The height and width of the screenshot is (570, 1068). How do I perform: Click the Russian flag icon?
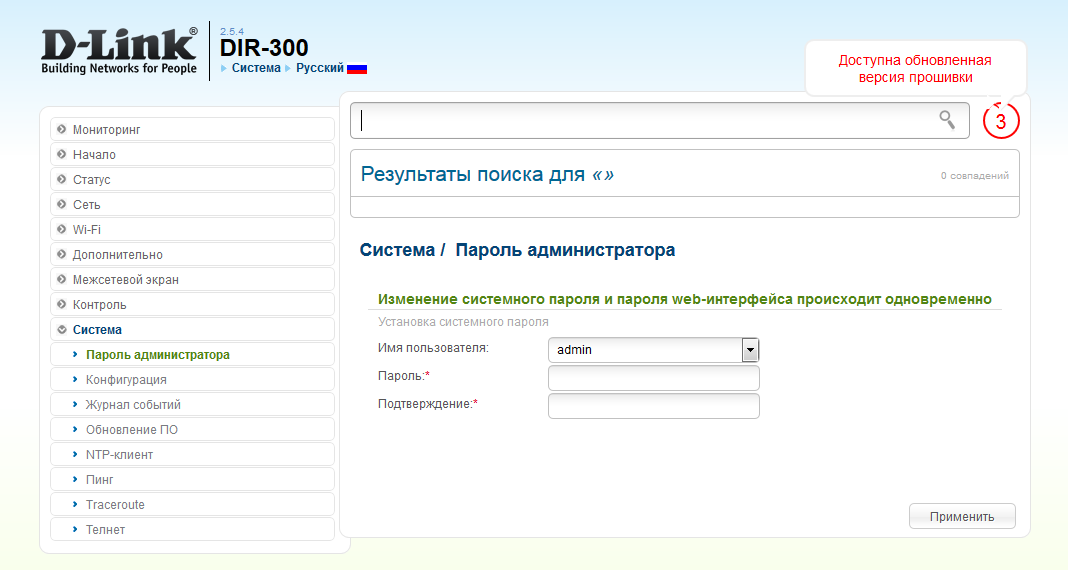(x=357, y=69)
